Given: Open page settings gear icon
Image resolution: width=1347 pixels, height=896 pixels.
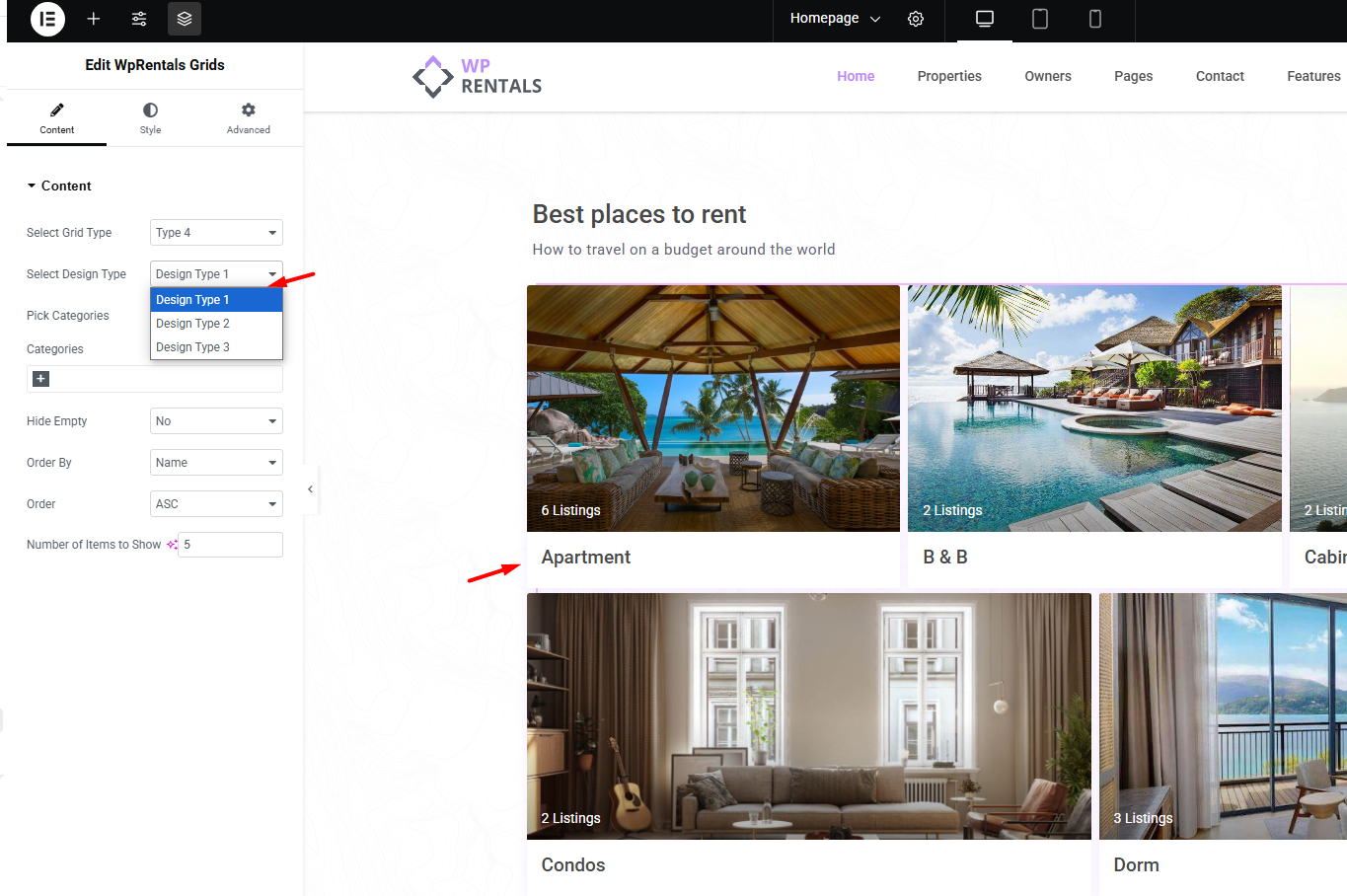Looking at the screenshot, I should pos(916,19).
